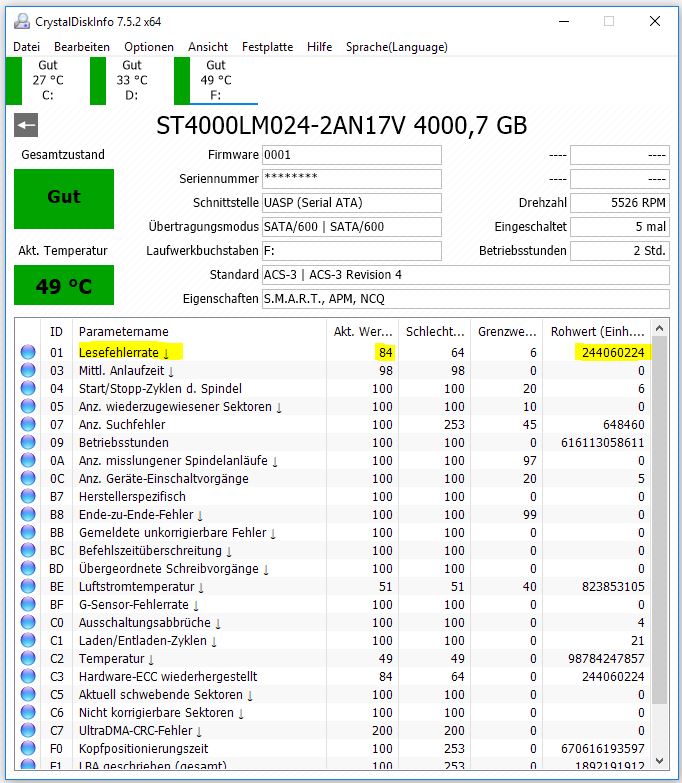Click status orb for Temperatur row C2
The width and height of the screenshot is (682, 783).
tap(28, 658)
